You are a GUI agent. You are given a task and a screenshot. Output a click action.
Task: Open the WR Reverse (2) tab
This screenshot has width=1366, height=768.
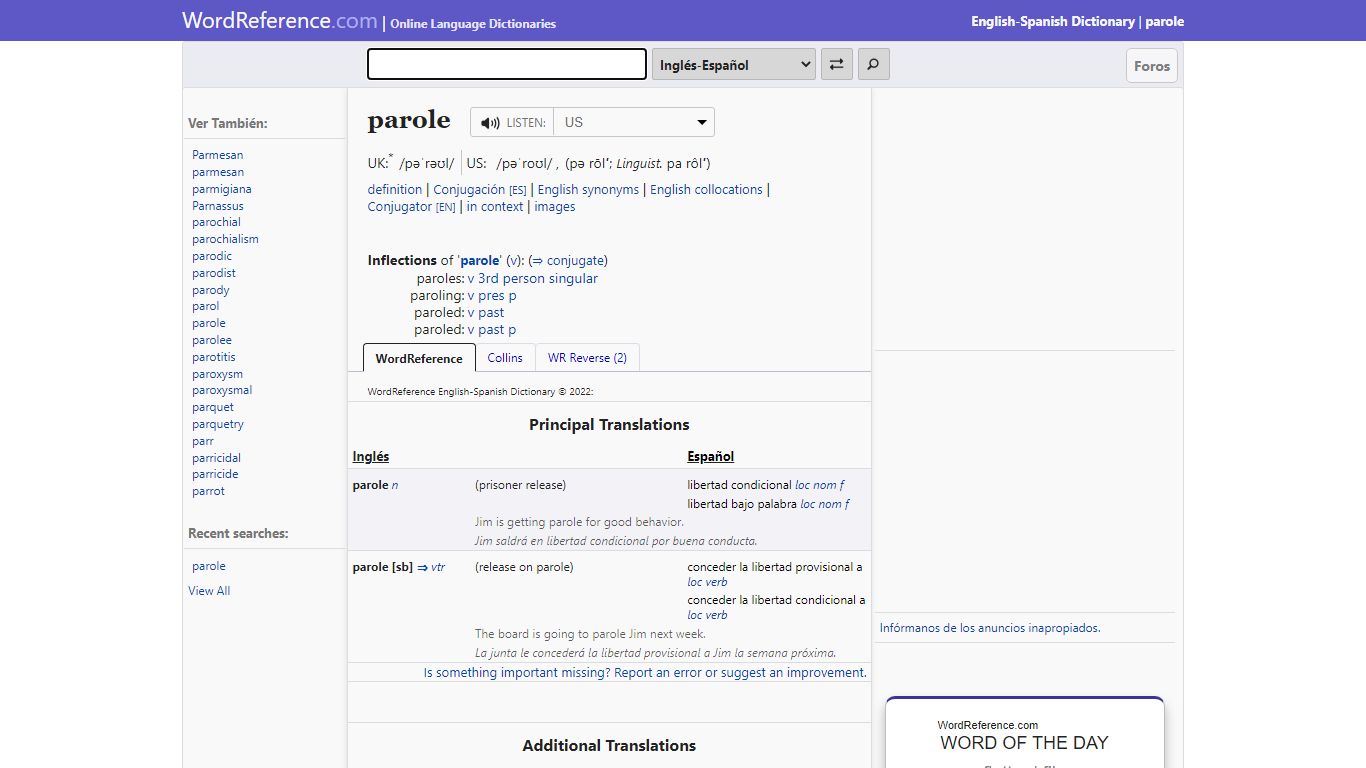[587, 357]
